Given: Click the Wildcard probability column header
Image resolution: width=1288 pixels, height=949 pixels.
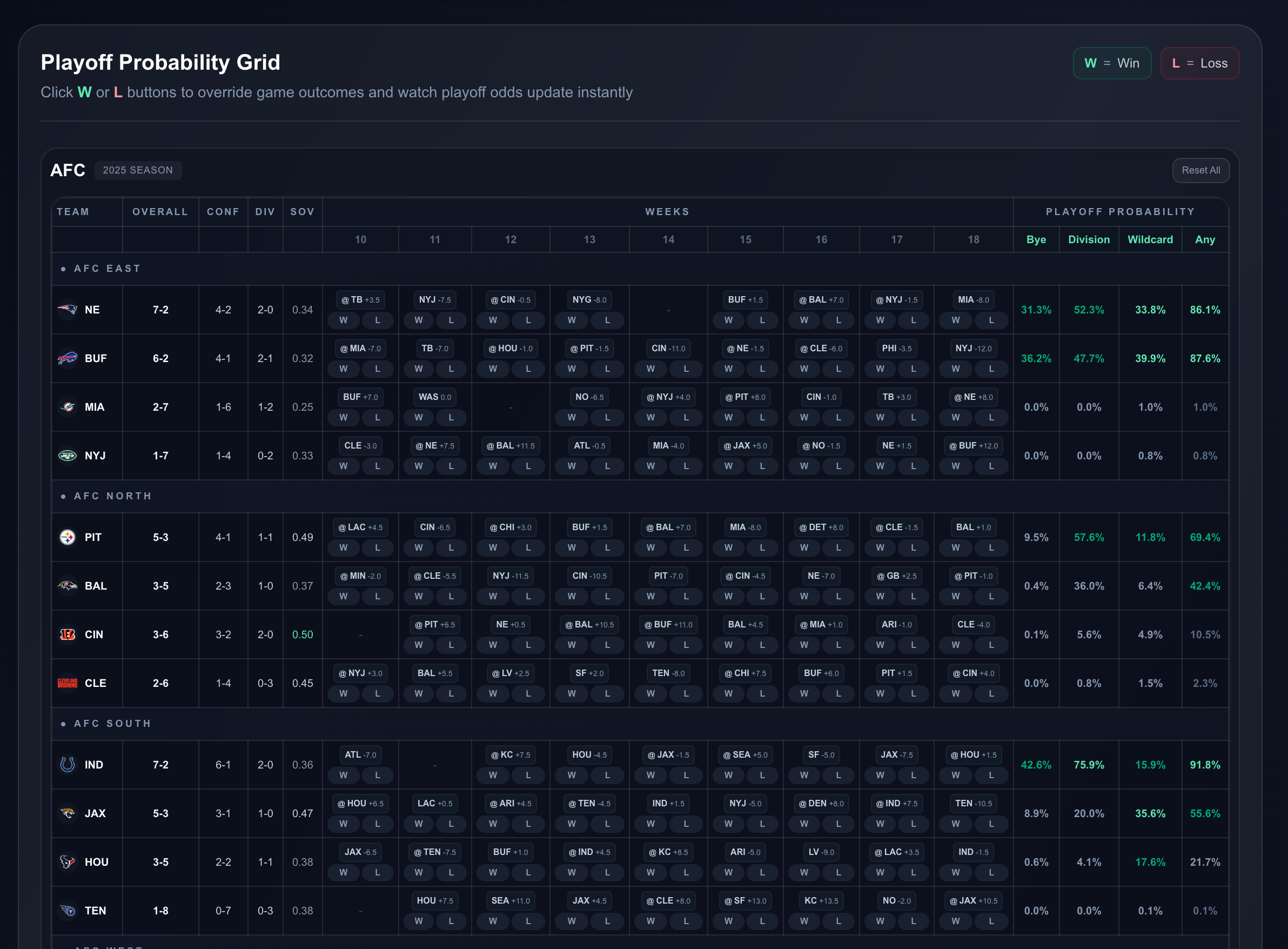Looking at the screenshot, I should pos(1150,239).
